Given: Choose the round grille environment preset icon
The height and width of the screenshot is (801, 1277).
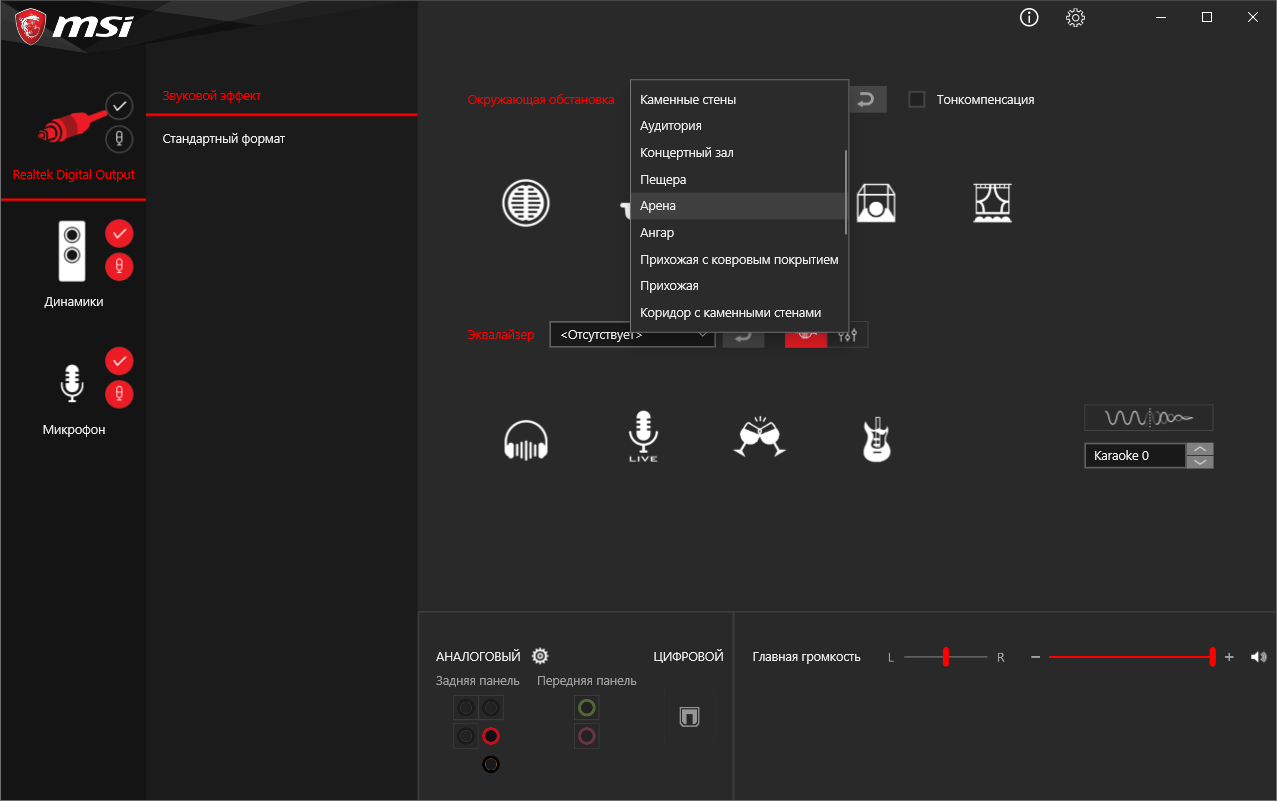Looking at the screenshot, I should pos(526,203).
